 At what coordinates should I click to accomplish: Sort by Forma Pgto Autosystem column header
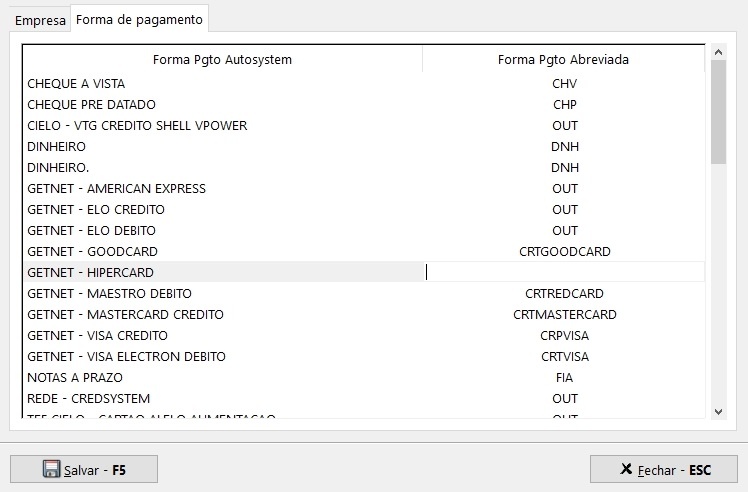(x=222, y=60)
